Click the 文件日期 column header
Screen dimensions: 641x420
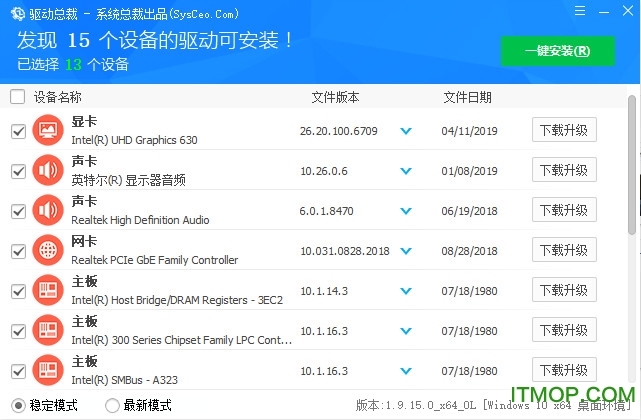click(467, 97)
